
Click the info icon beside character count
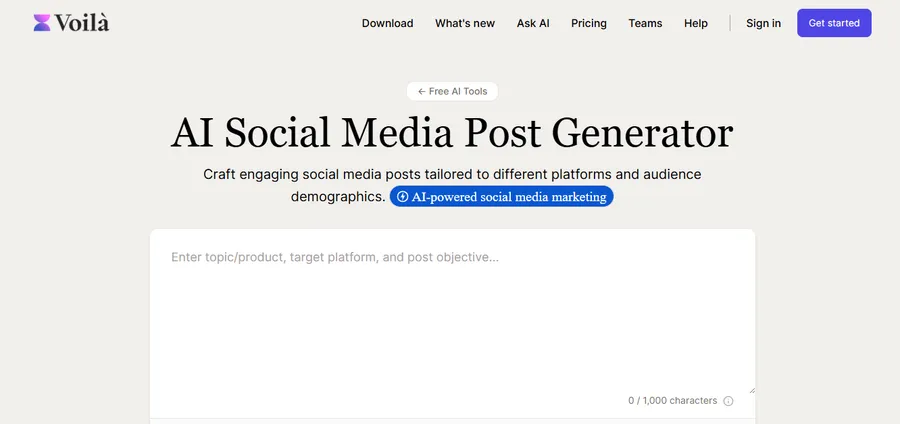tap(728, 401)
